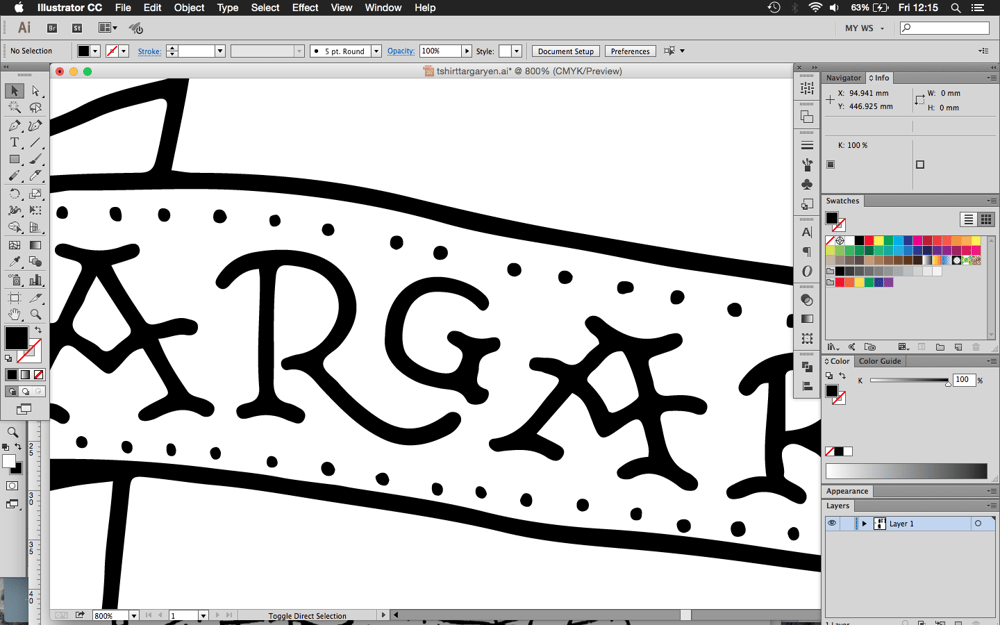Pick the Line Segment tool
Viewport: 1000px width, 625px height.
35,142
